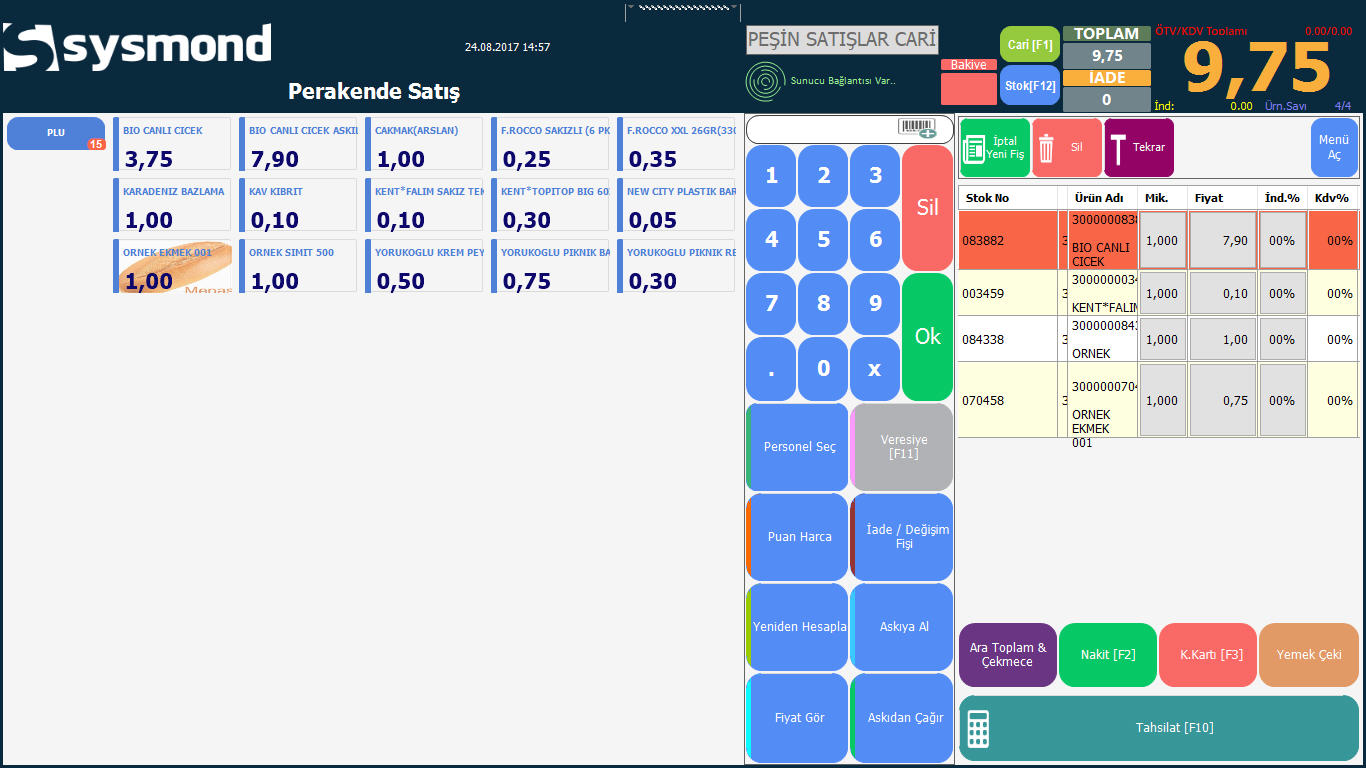Click Puan Harca button
The width and height of the screenshot is (1366, 768).
(x=798, y=537)
